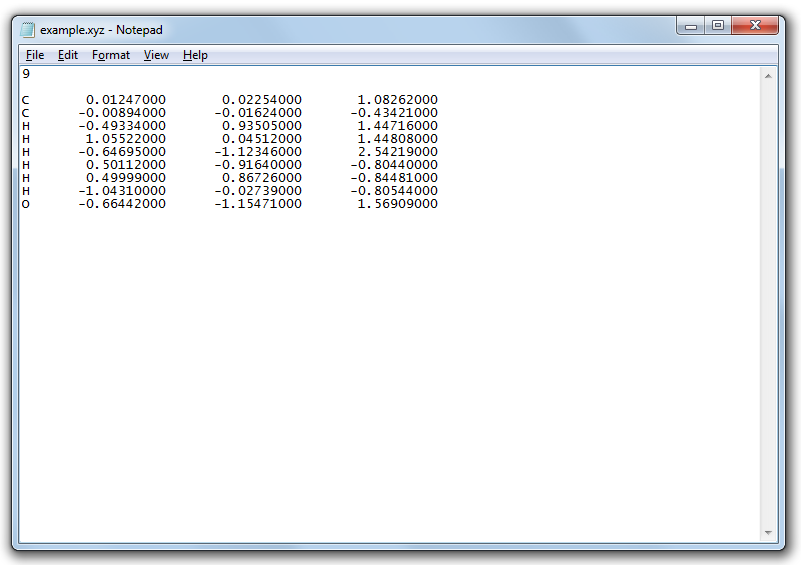Click the value -1.15471000

pyautogui.click(x=258, y=204)
